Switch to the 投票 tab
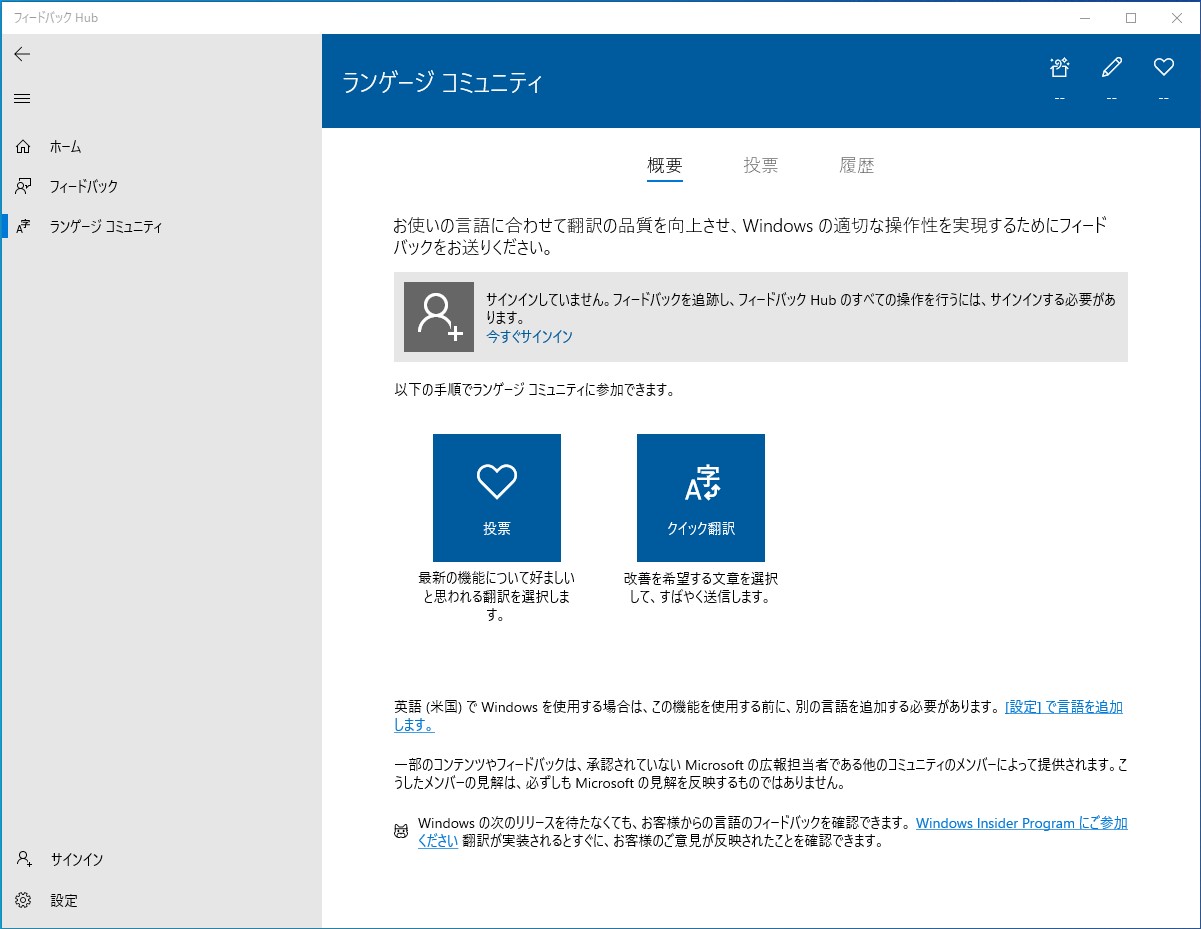1201x929 pixels. click(761, 165)
